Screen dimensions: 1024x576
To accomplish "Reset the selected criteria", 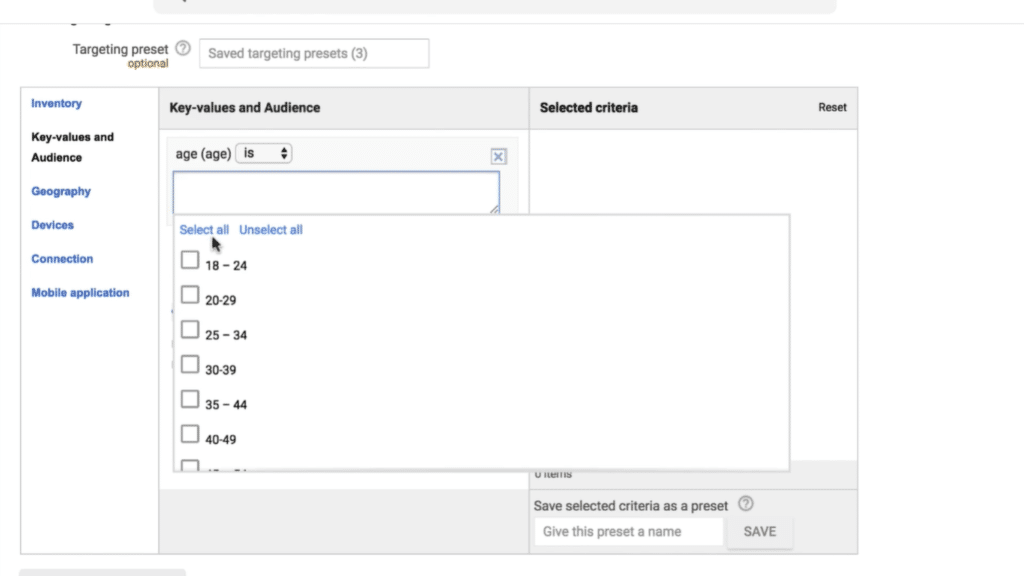I will click(832, 107).
